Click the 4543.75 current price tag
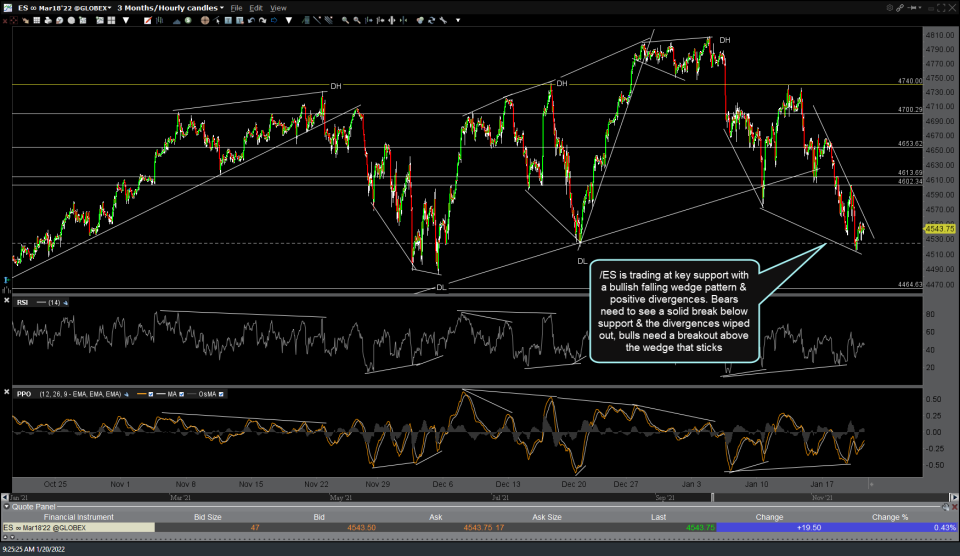960x556 pixels. tap(939, 228)
